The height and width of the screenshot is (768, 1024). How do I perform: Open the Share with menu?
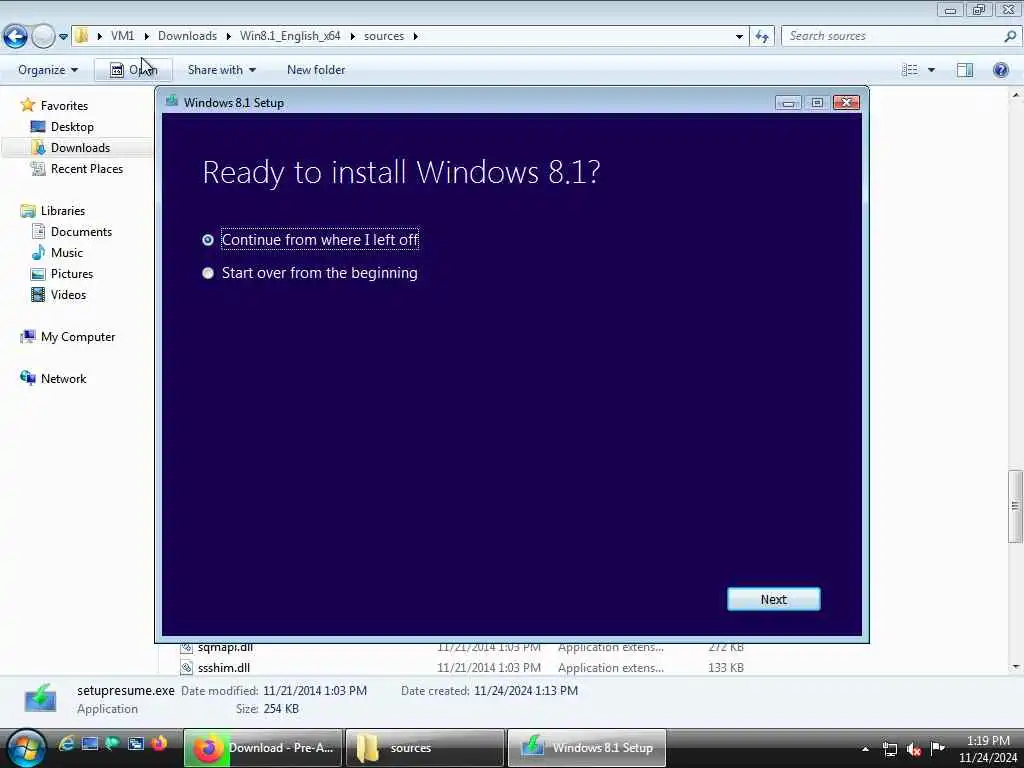tap(221, 70)
